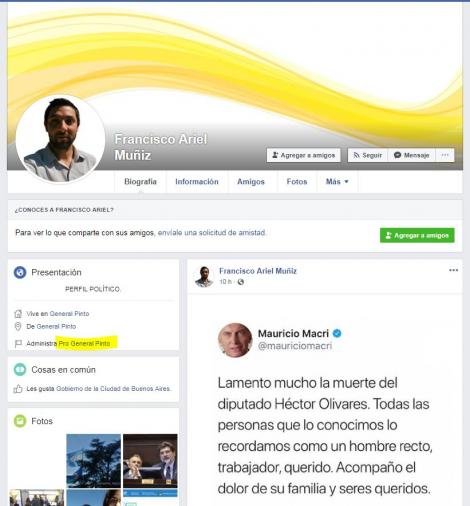Click the green Agregar a amigos button
Image resolution: width=470 pixels, height=506 pixels.
(x=417, y=235)
